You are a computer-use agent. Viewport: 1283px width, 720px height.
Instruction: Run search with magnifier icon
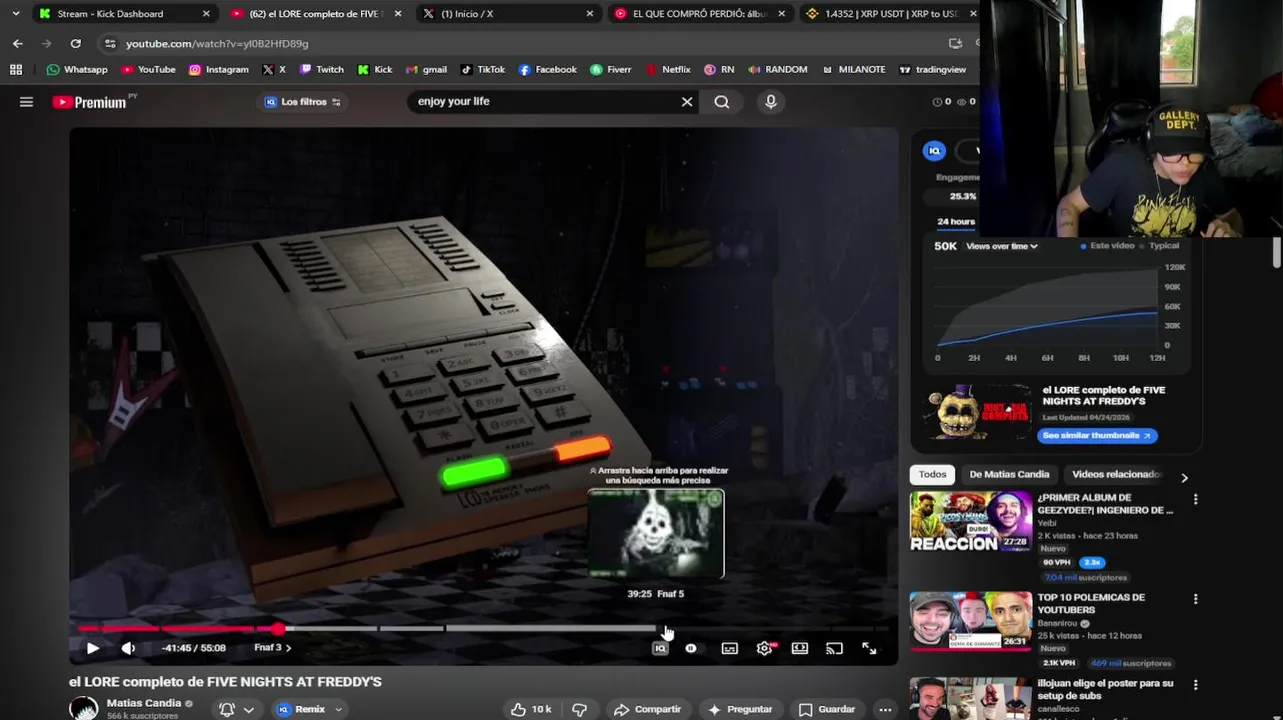[x=722, y=102]
